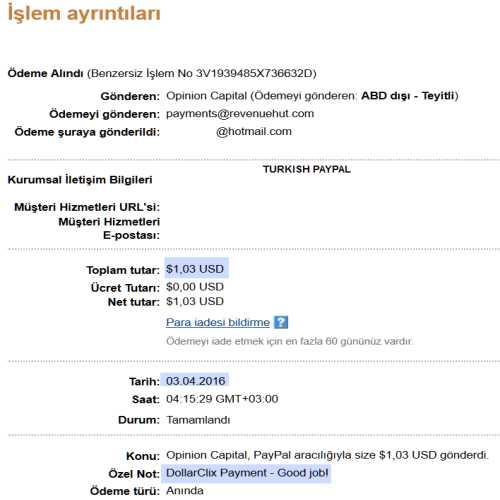Click the İşlem ayrıntıları heading

pyautogui.click(x=84, y=13)
